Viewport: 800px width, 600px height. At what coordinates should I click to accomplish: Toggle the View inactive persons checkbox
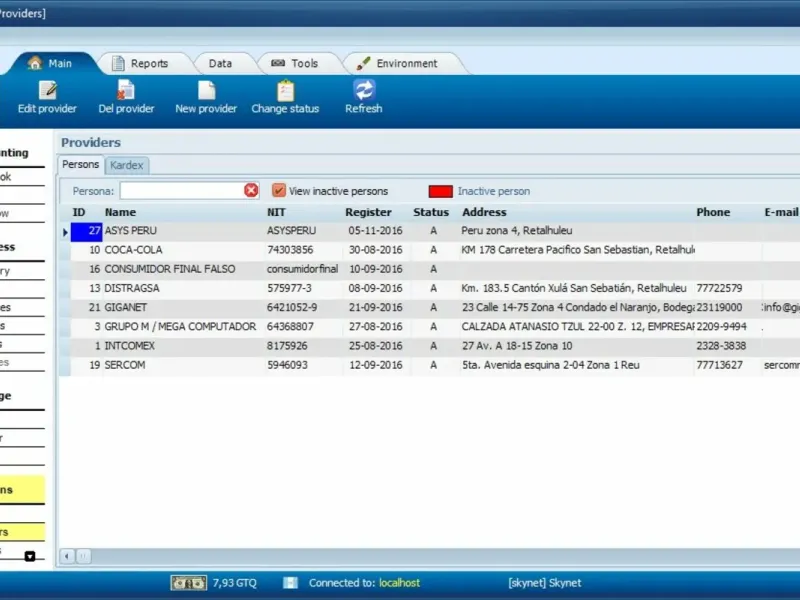[279, 190]
